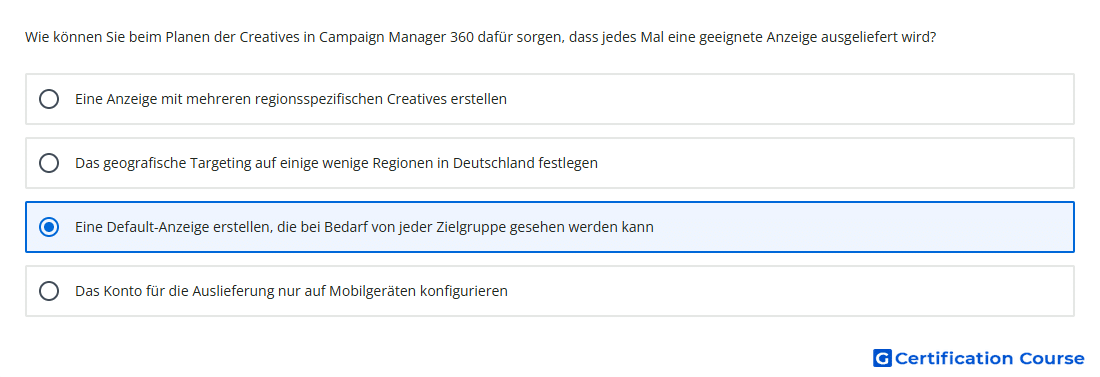Click the blue G logo icon
Viewport: 1100px width, 377px height.
pos(882,358)
